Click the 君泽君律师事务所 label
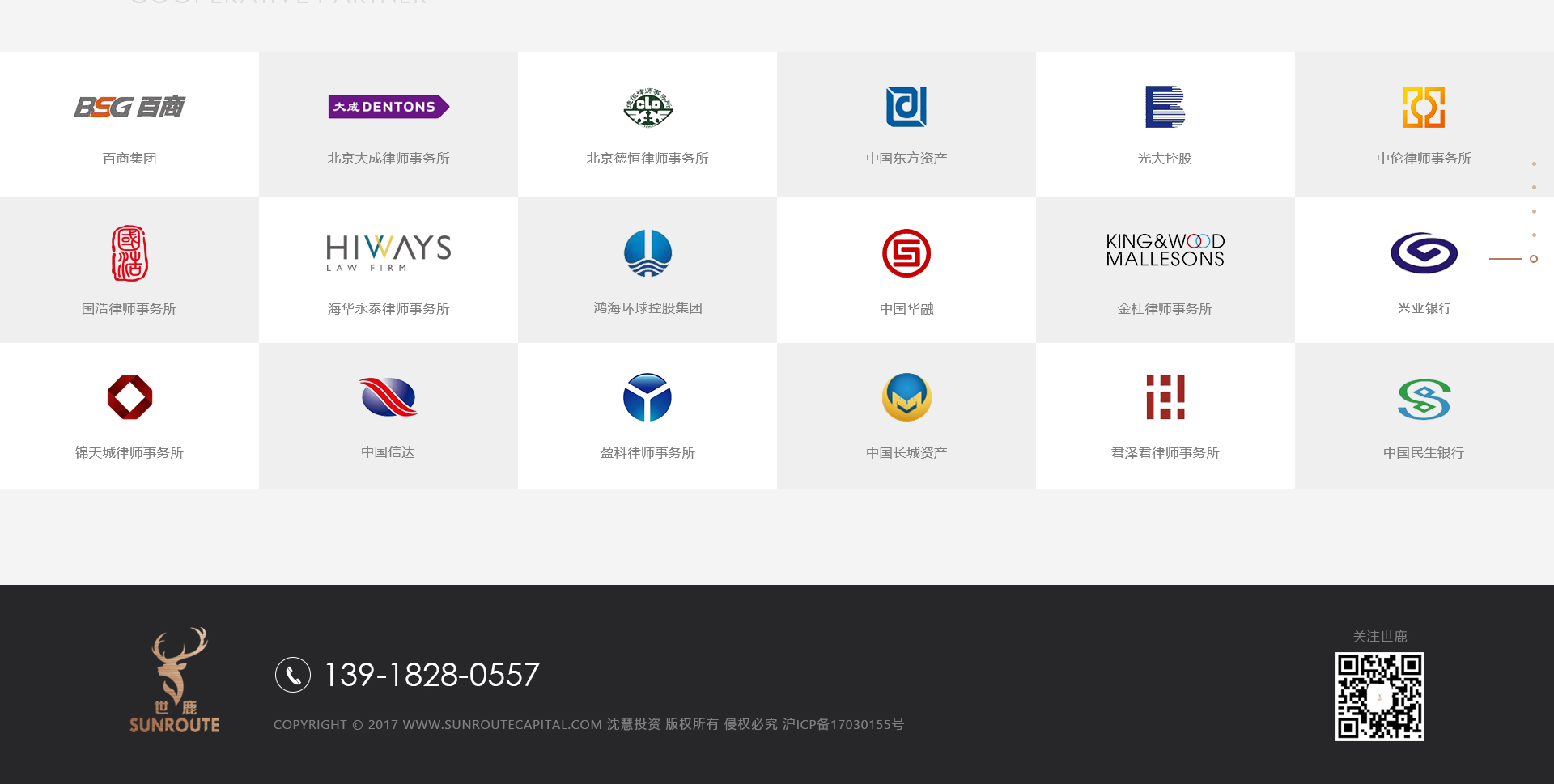The width and height of the screenshot is (1554, 784). pos(1165,453)
